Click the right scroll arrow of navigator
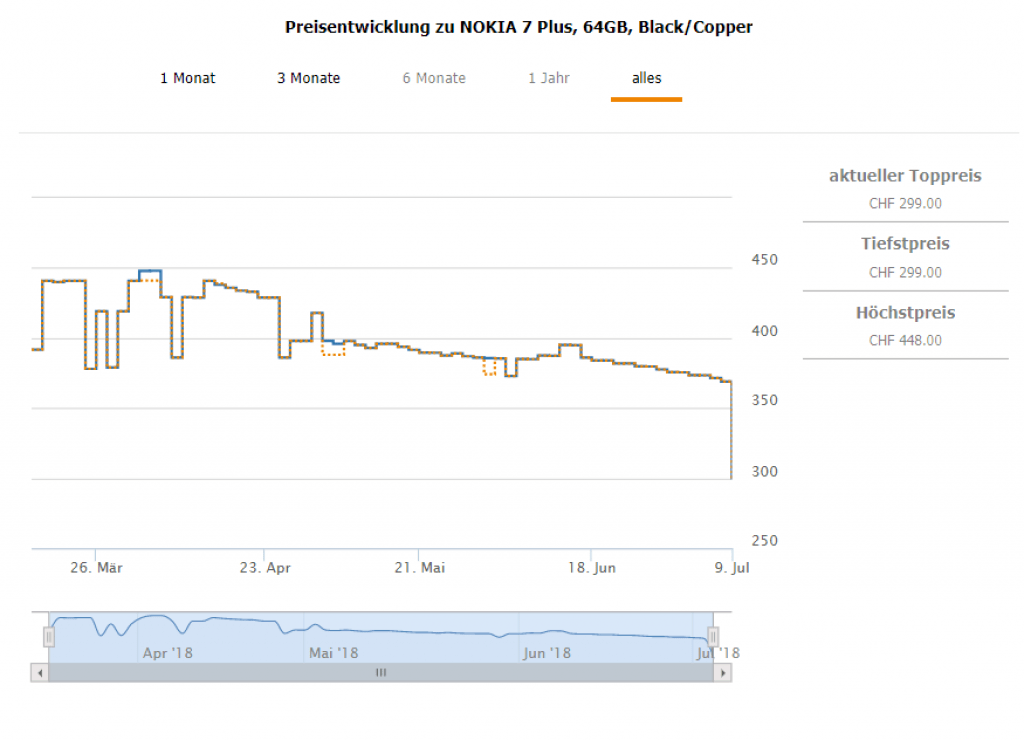 [x=723, y=673]
